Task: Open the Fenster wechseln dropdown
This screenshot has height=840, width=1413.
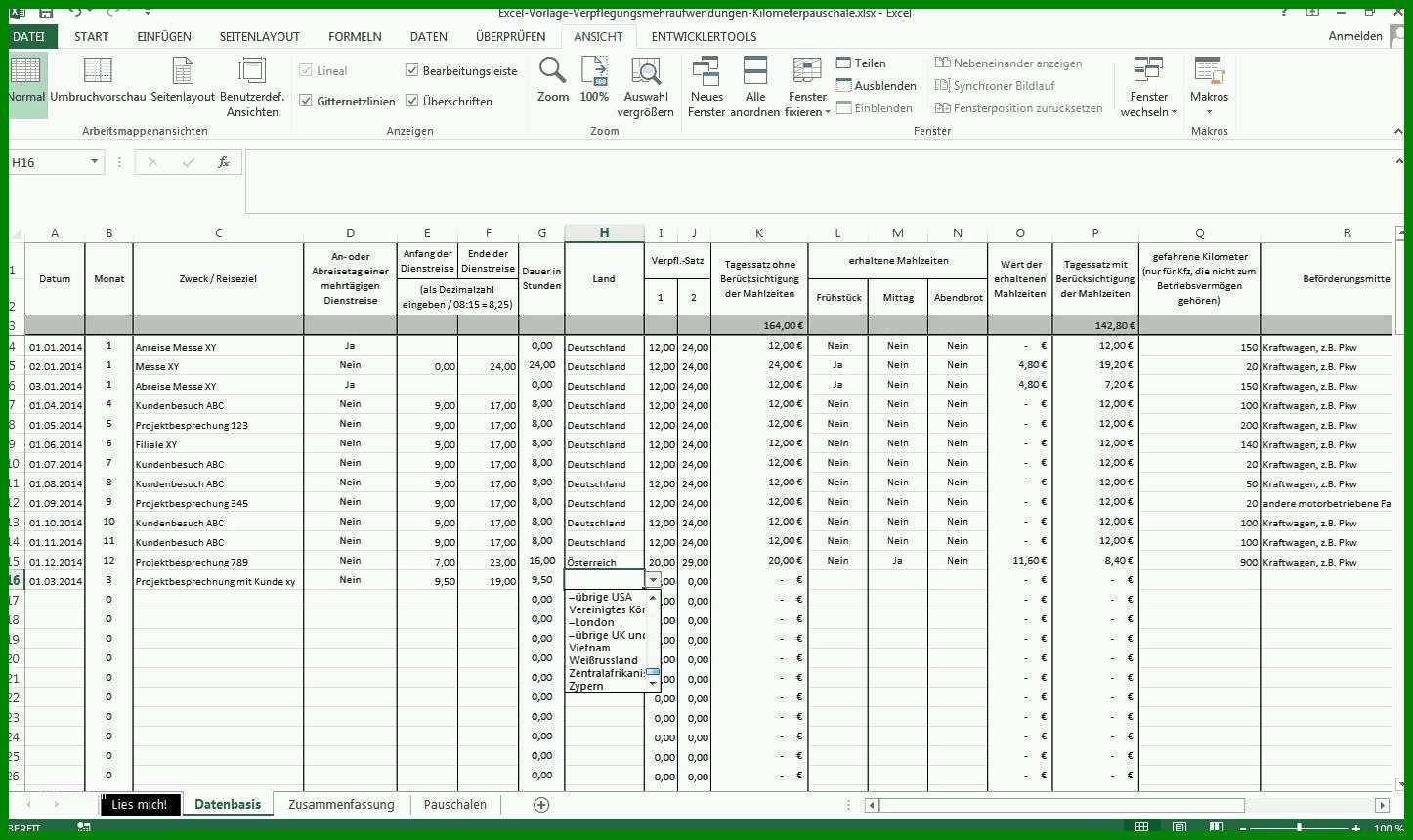Action: (1148, 88)
